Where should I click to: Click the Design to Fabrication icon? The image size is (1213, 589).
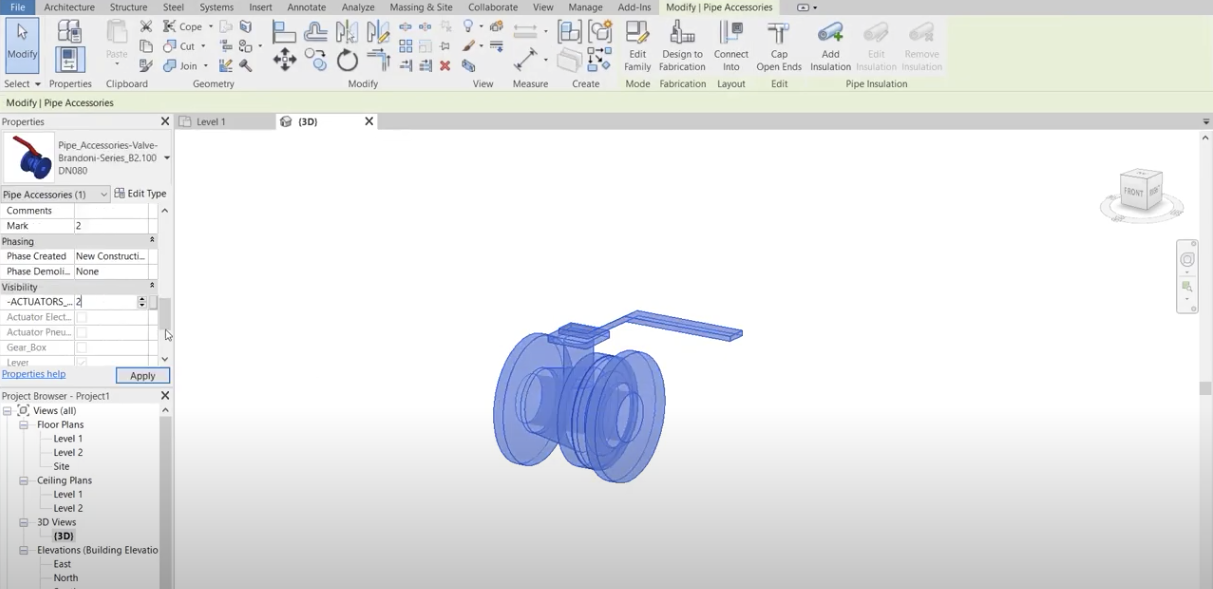(x=682, y=46)
